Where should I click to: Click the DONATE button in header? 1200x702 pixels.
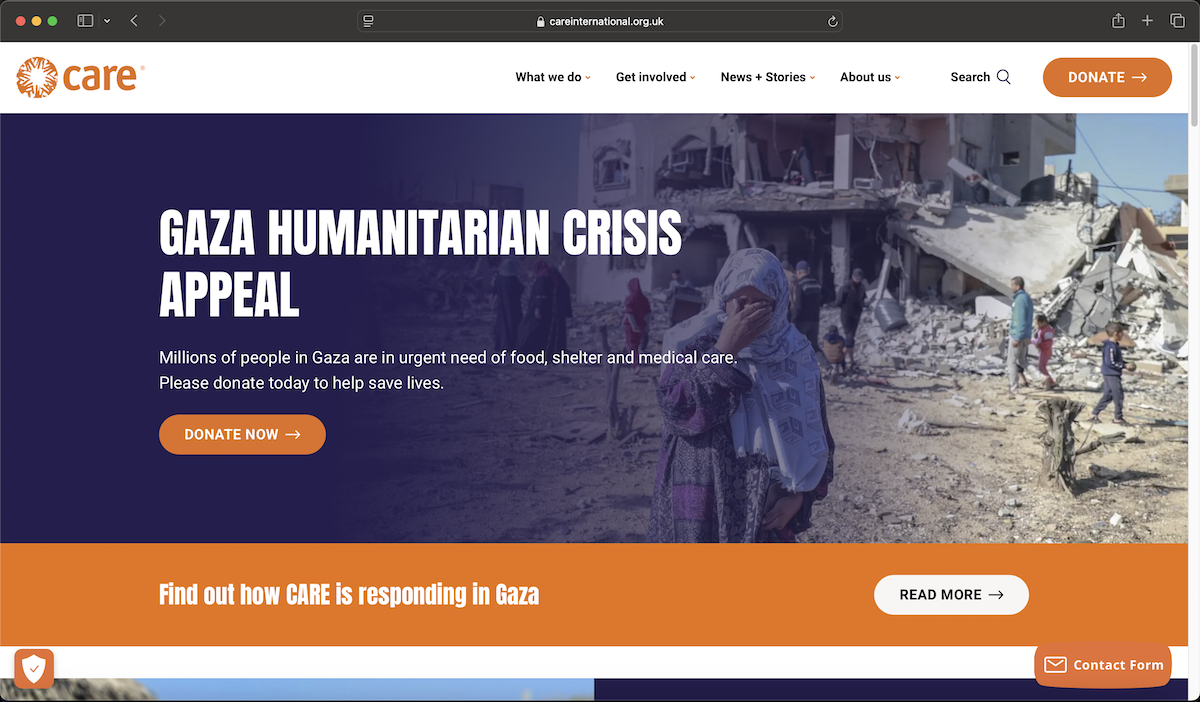coord(1107,77)
